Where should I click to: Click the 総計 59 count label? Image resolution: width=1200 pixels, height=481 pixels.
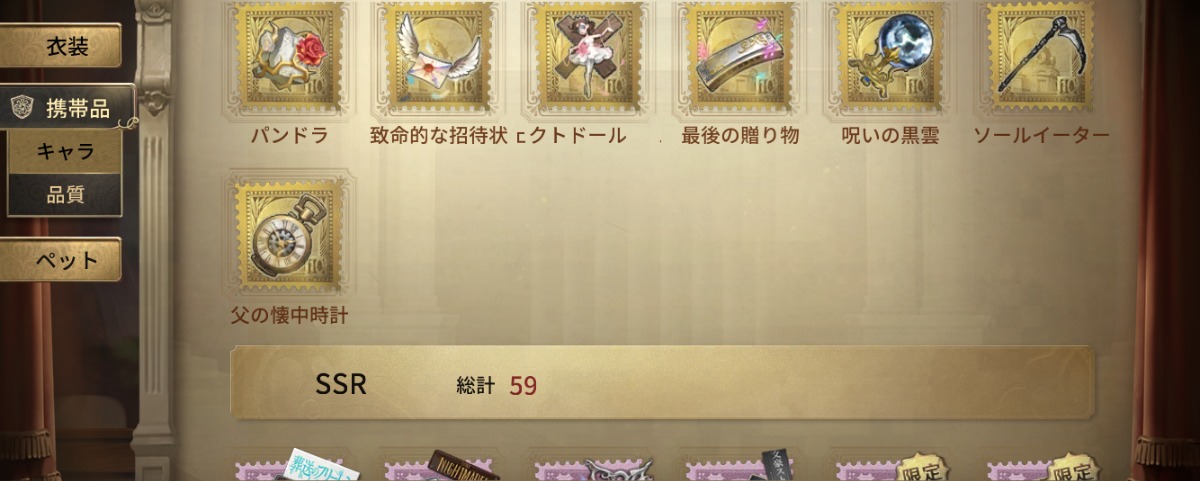pos(497,385)
